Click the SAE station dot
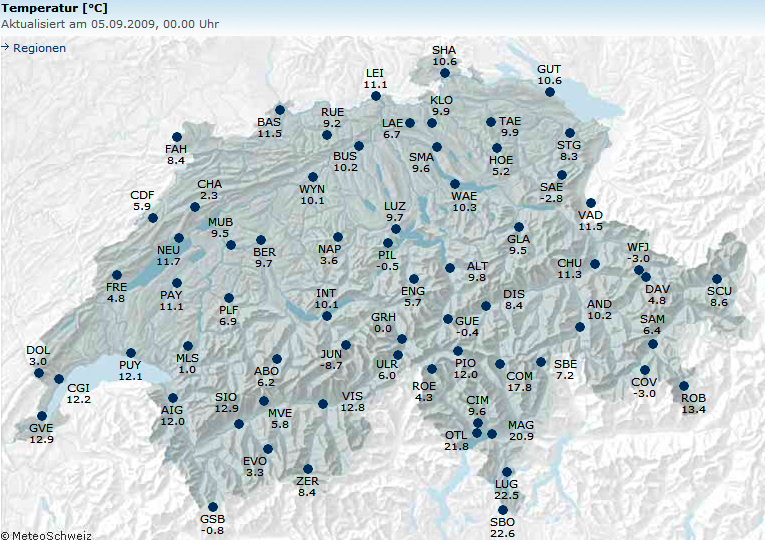The image size is (765, 540). (562, 175)
